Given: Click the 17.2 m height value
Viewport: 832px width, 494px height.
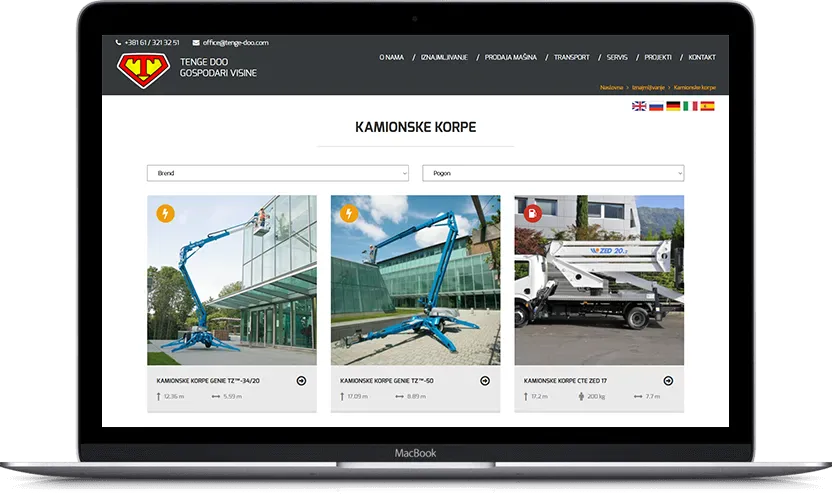Looking at the screenshot, I should point(539,396).
